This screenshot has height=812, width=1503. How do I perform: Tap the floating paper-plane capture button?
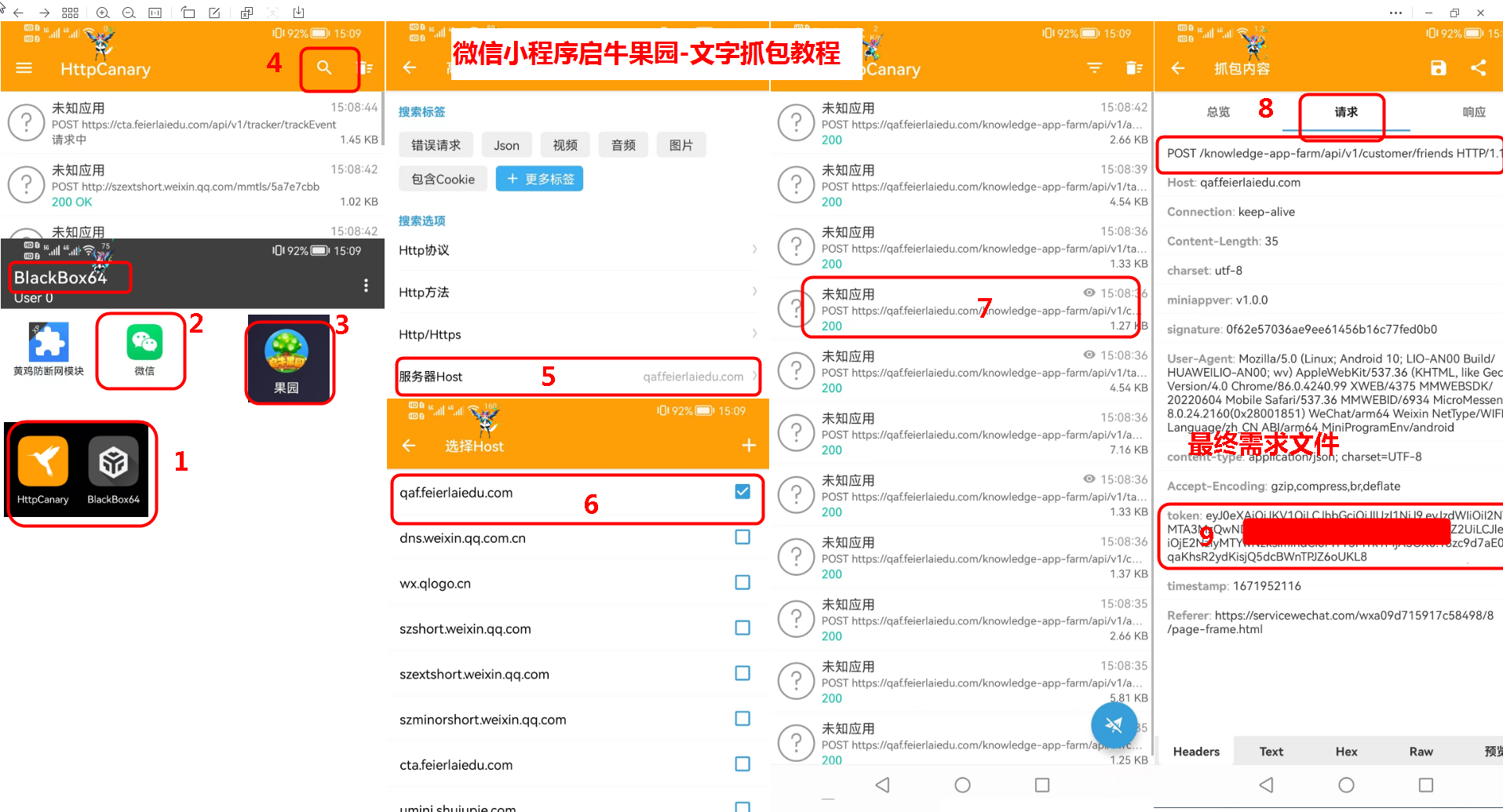point(1114,725)
